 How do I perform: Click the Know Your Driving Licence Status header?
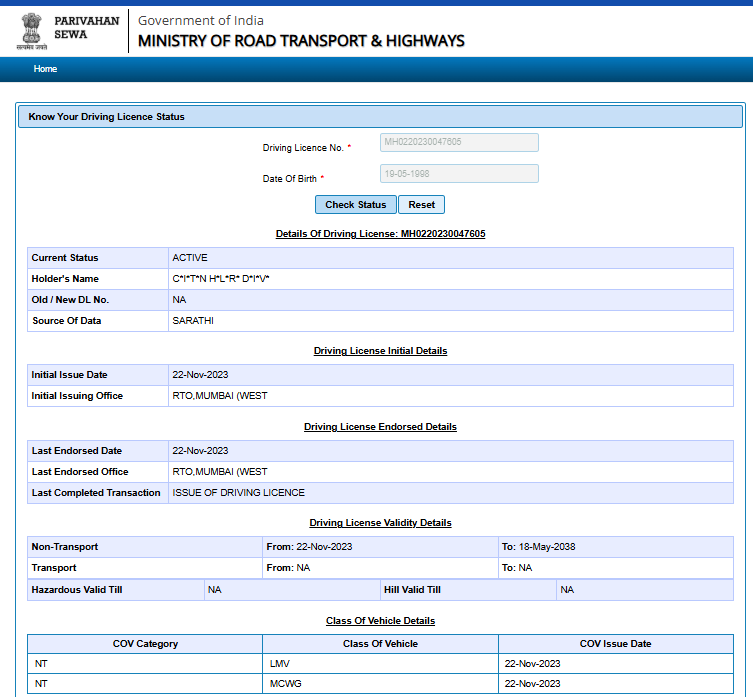pyautogui.click(x=107, y=117)
